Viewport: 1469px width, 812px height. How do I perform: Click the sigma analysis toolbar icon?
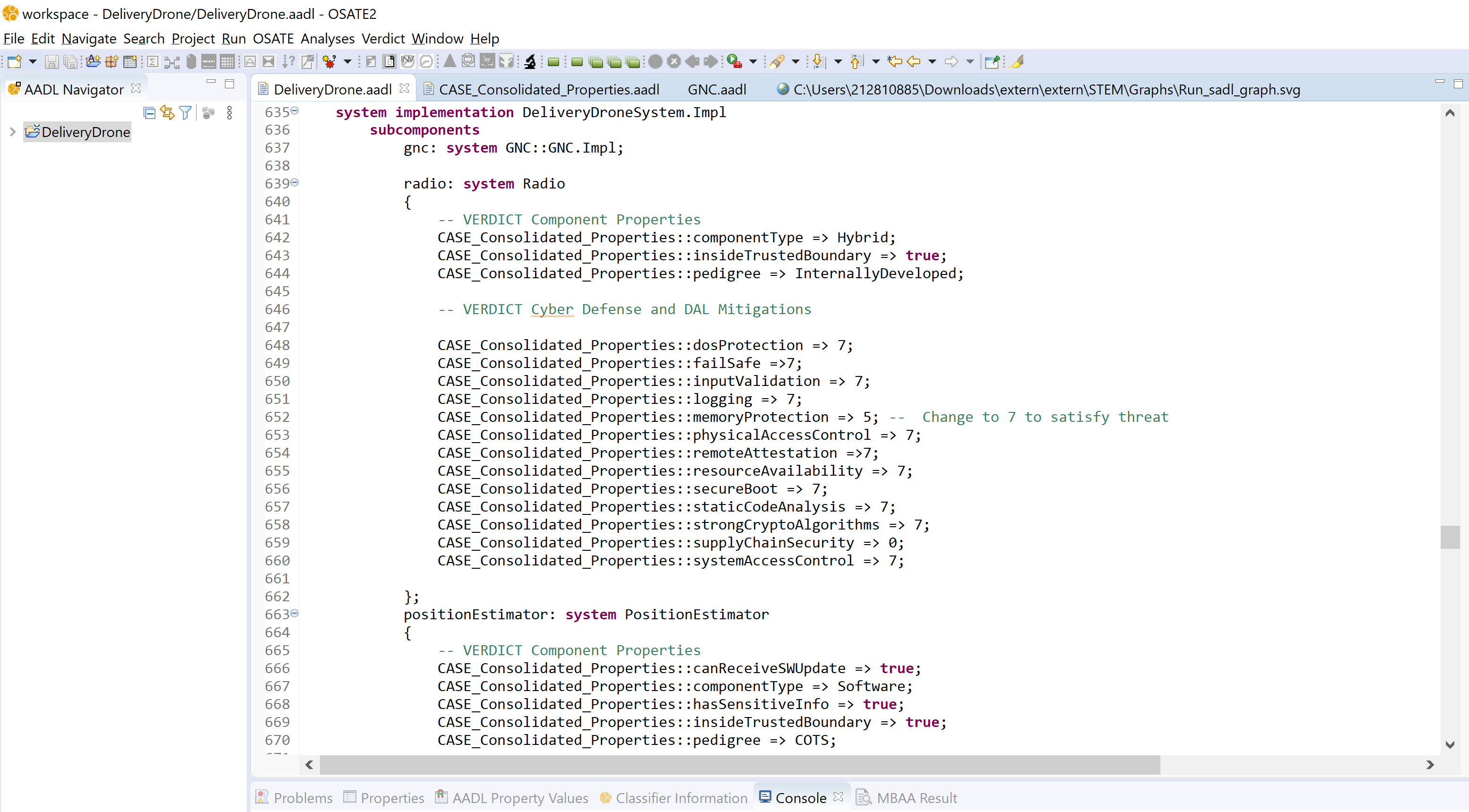[153, 61]
